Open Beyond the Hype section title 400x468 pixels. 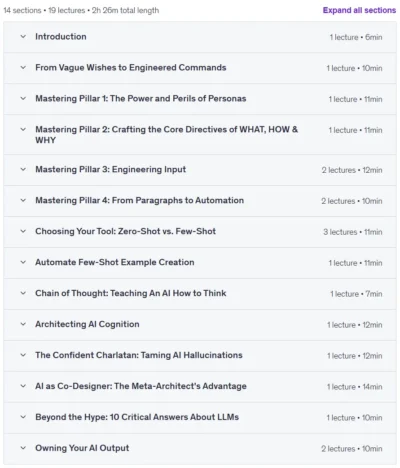coord(137,417)
